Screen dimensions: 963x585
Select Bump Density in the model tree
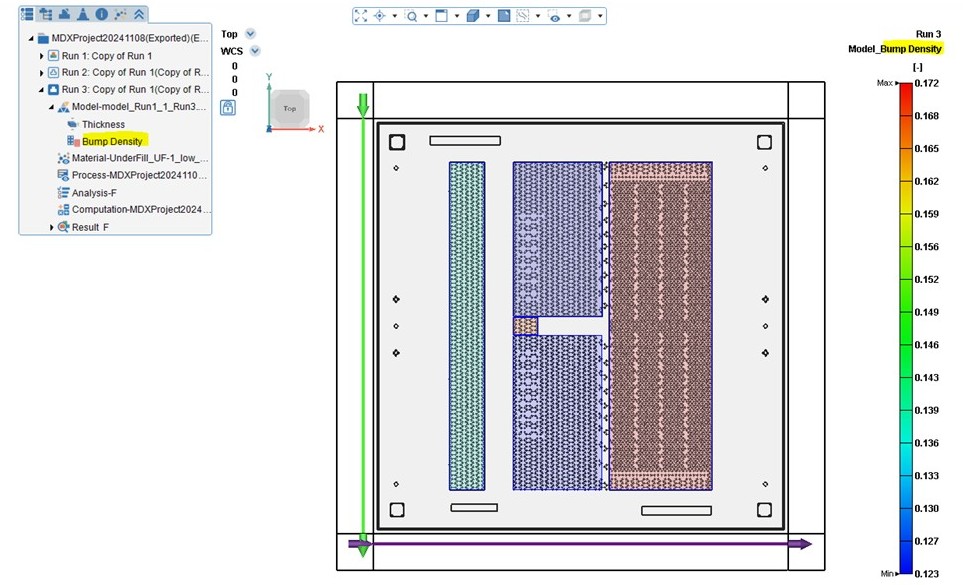[111, 141]
